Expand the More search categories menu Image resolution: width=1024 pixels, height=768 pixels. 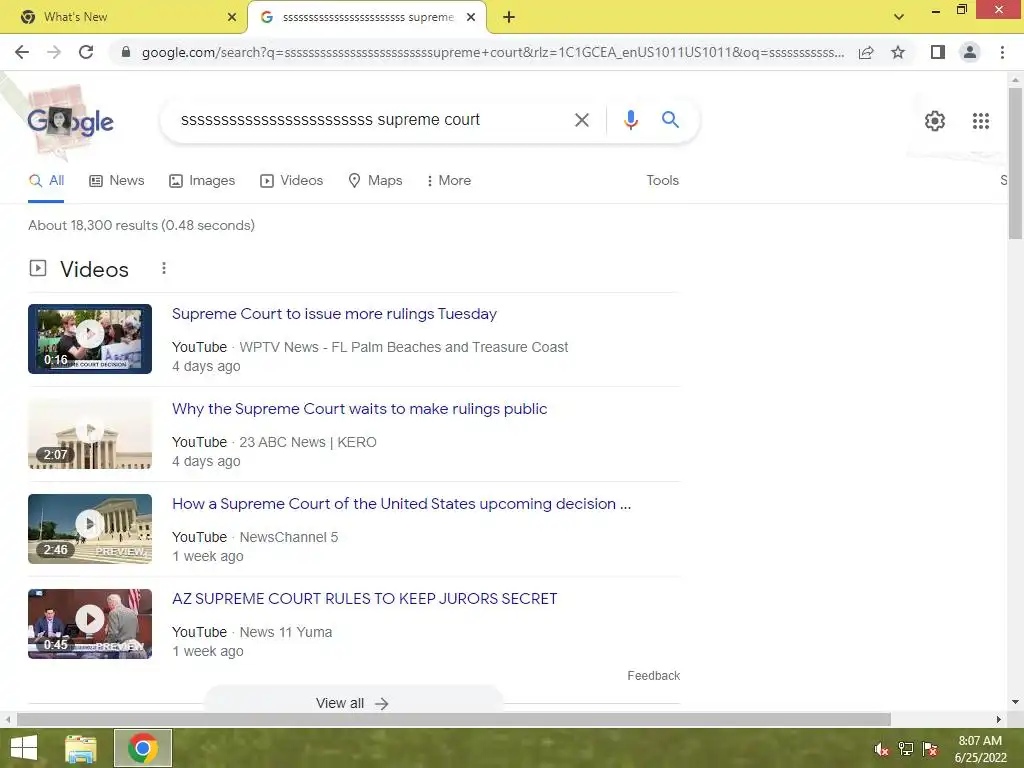click(448, 181)
